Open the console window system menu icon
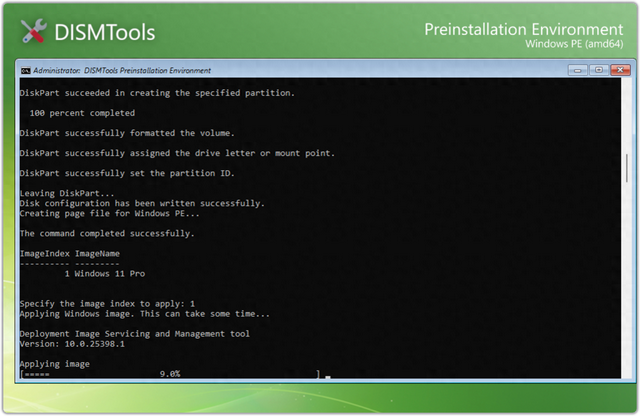The image size is (640, 416). pos(26,71)
